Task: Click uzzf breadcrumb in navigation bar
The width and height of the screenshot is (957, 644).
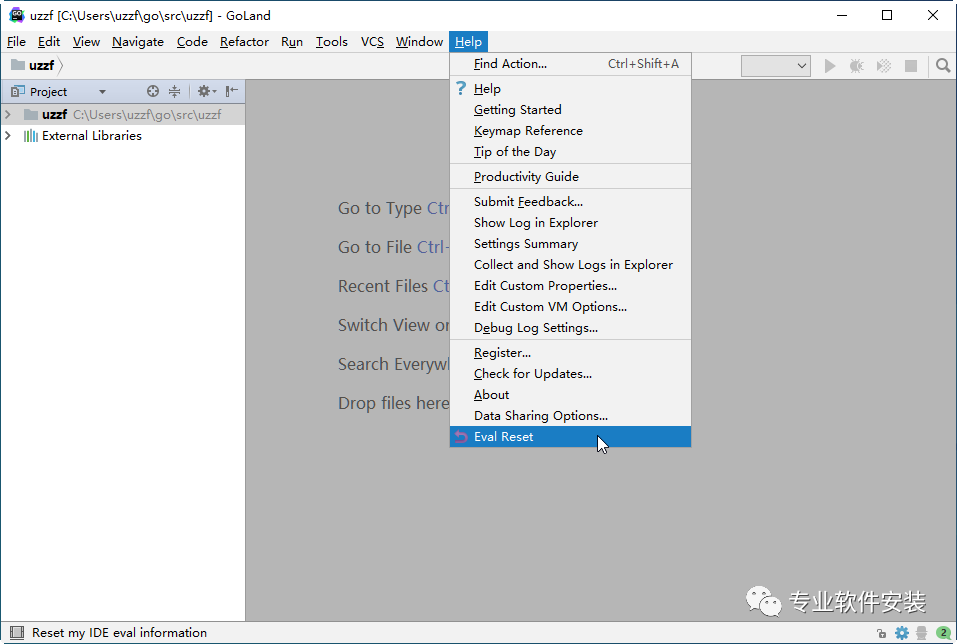Action: (x=41, y=65)
